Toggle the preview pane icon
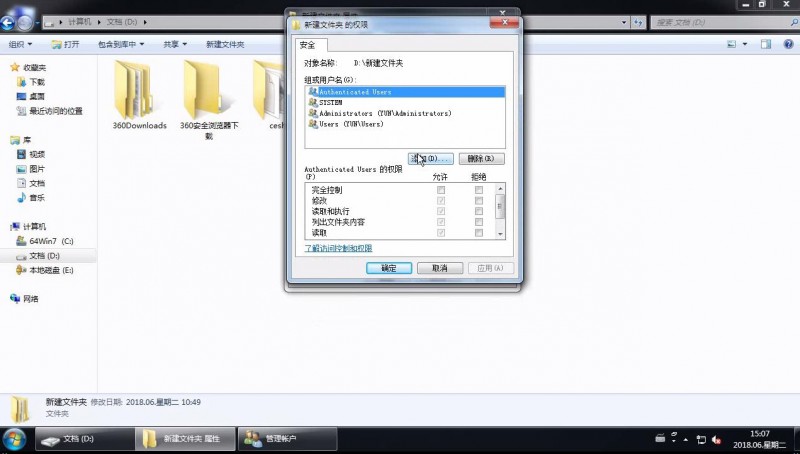 click(766, 44)
